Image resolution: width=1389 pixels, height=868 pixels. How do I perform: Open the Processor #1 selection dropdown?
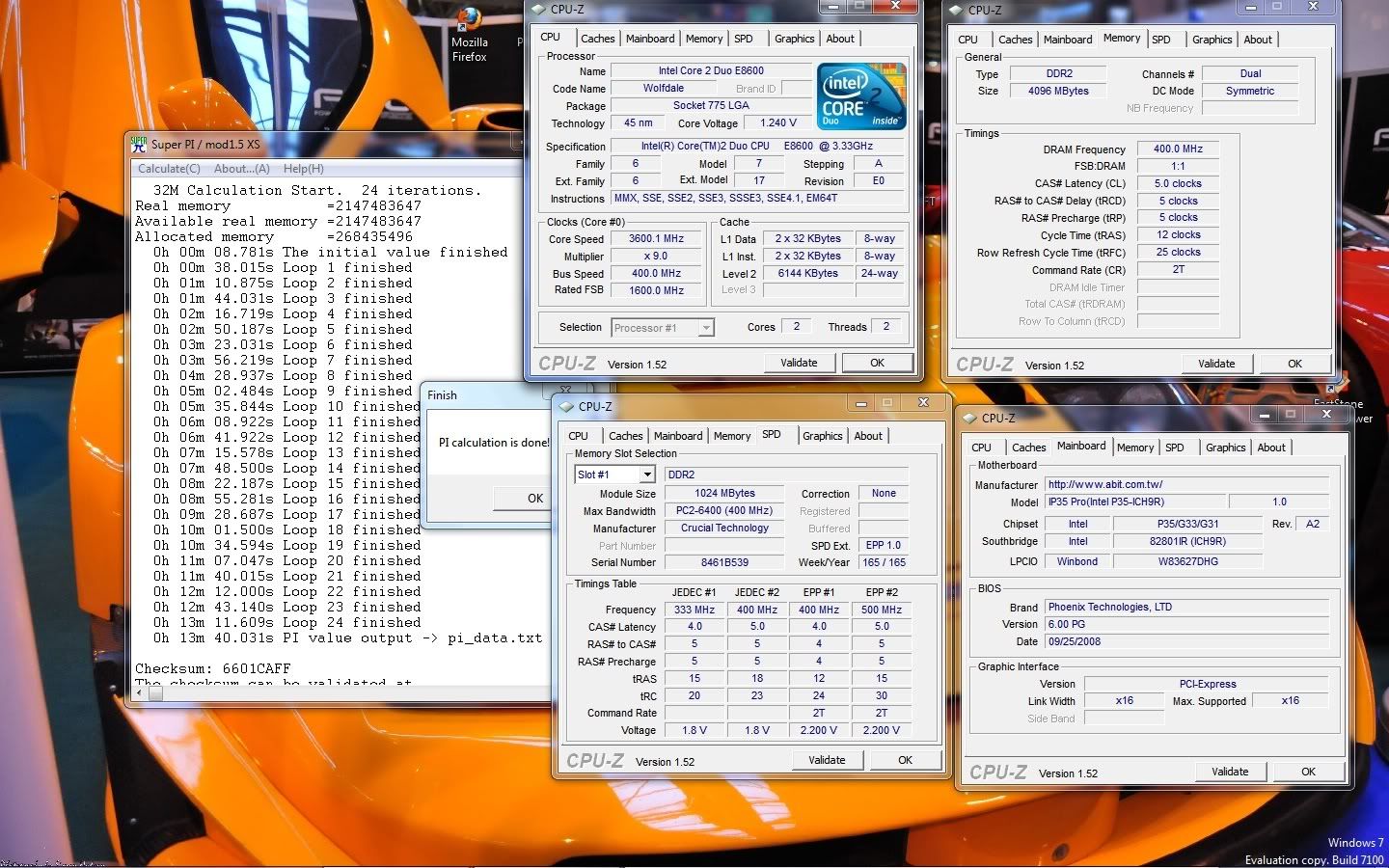(x=706, y=328)
